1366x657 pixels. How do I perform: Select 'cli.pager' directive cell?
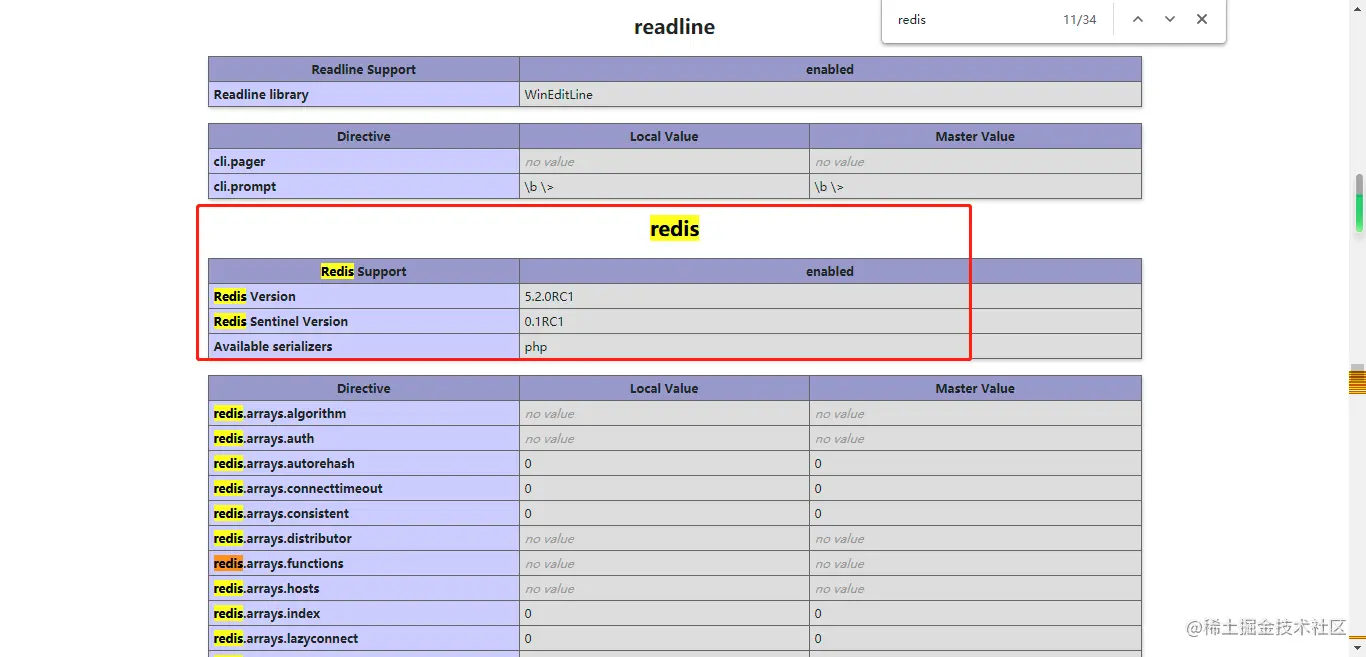click(x=364, y=162)
